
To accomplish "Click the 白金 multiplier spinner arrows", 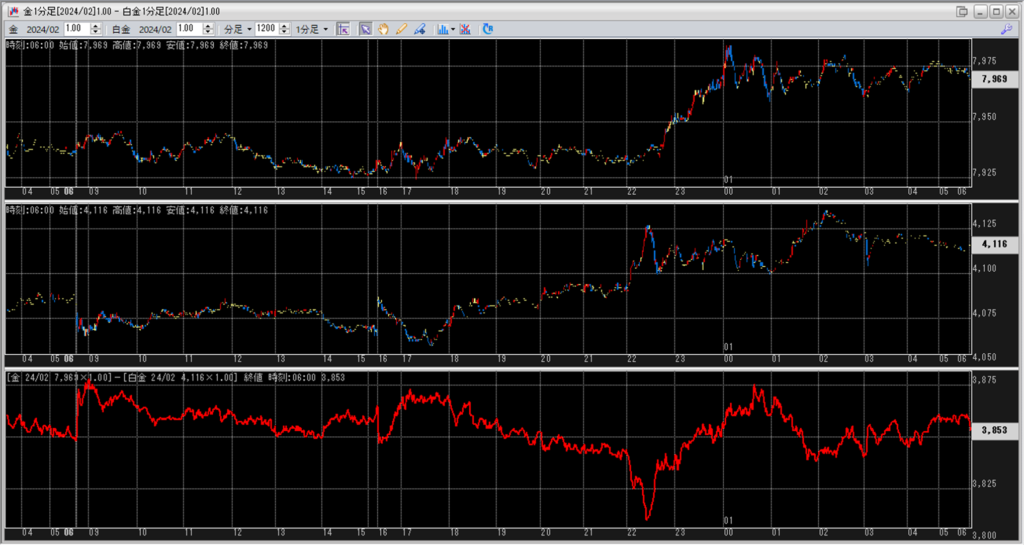I will [x=209, y=29].
